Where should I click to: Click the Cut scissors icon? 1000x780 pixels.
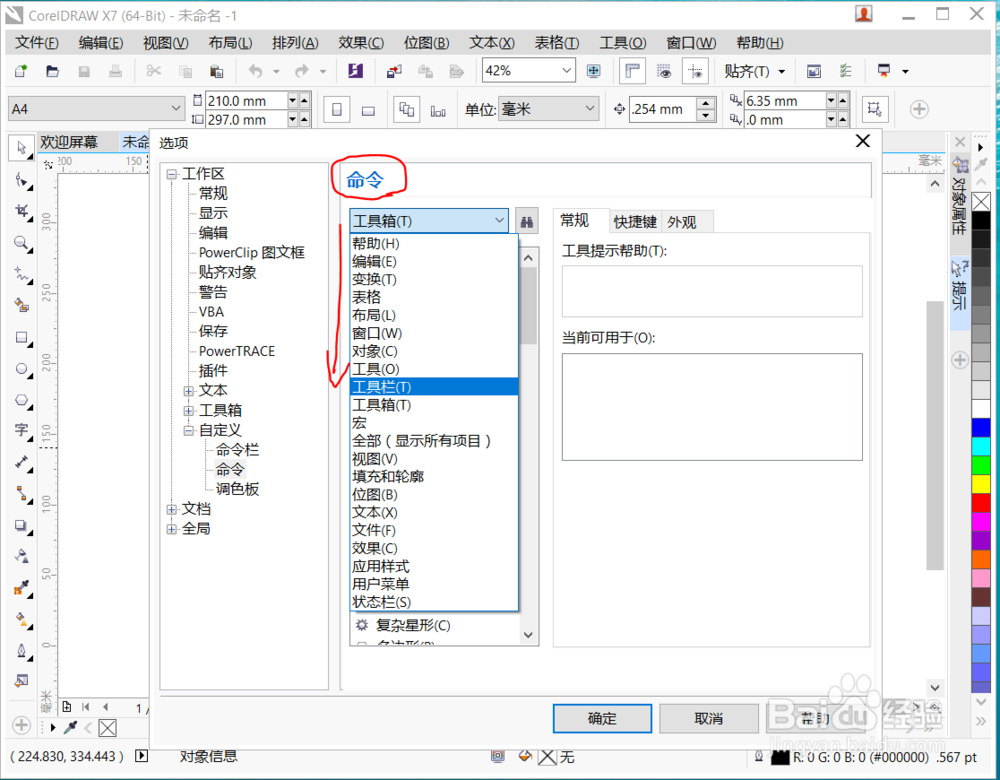154,71
